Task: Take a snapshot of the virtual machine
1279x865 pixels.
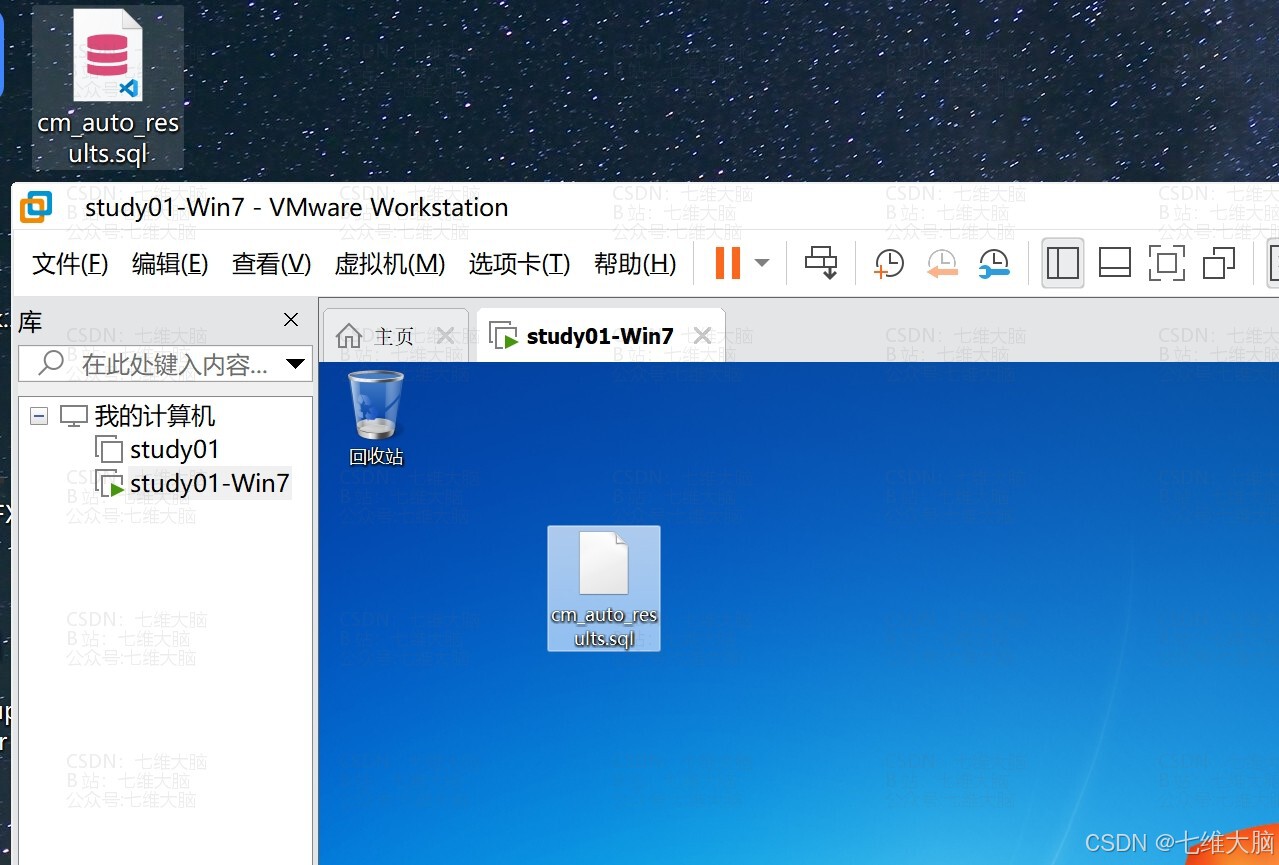Action: tap(889, 264)
